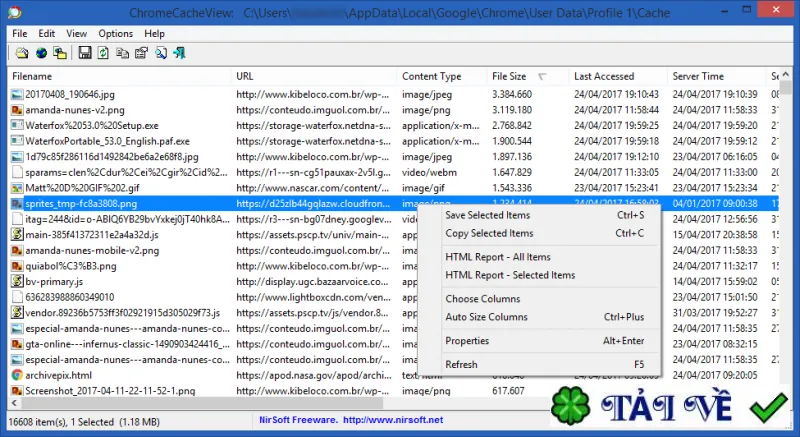Viewport: 800px width, 437px height.
Task: Click the green arrows Refresh toolbar icon
Action: coord(104,53)
